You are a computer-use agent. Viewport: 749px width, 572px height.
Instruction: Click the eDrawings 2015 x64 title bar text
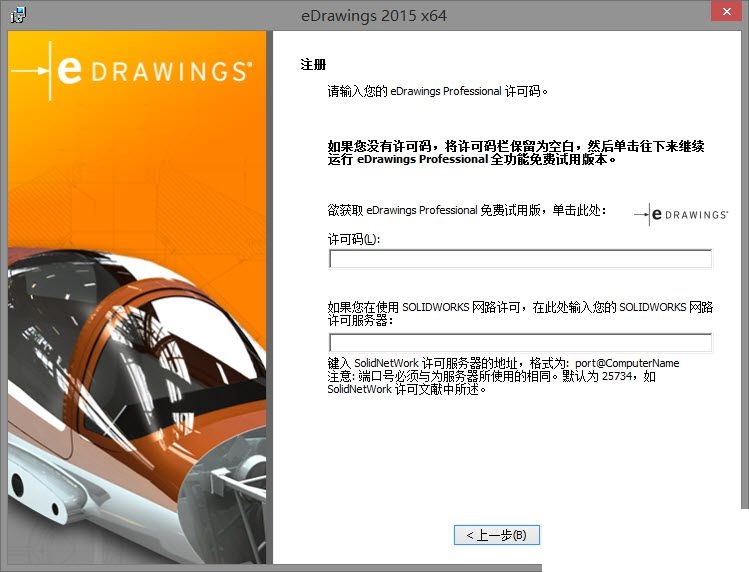[x=373, y=15]
